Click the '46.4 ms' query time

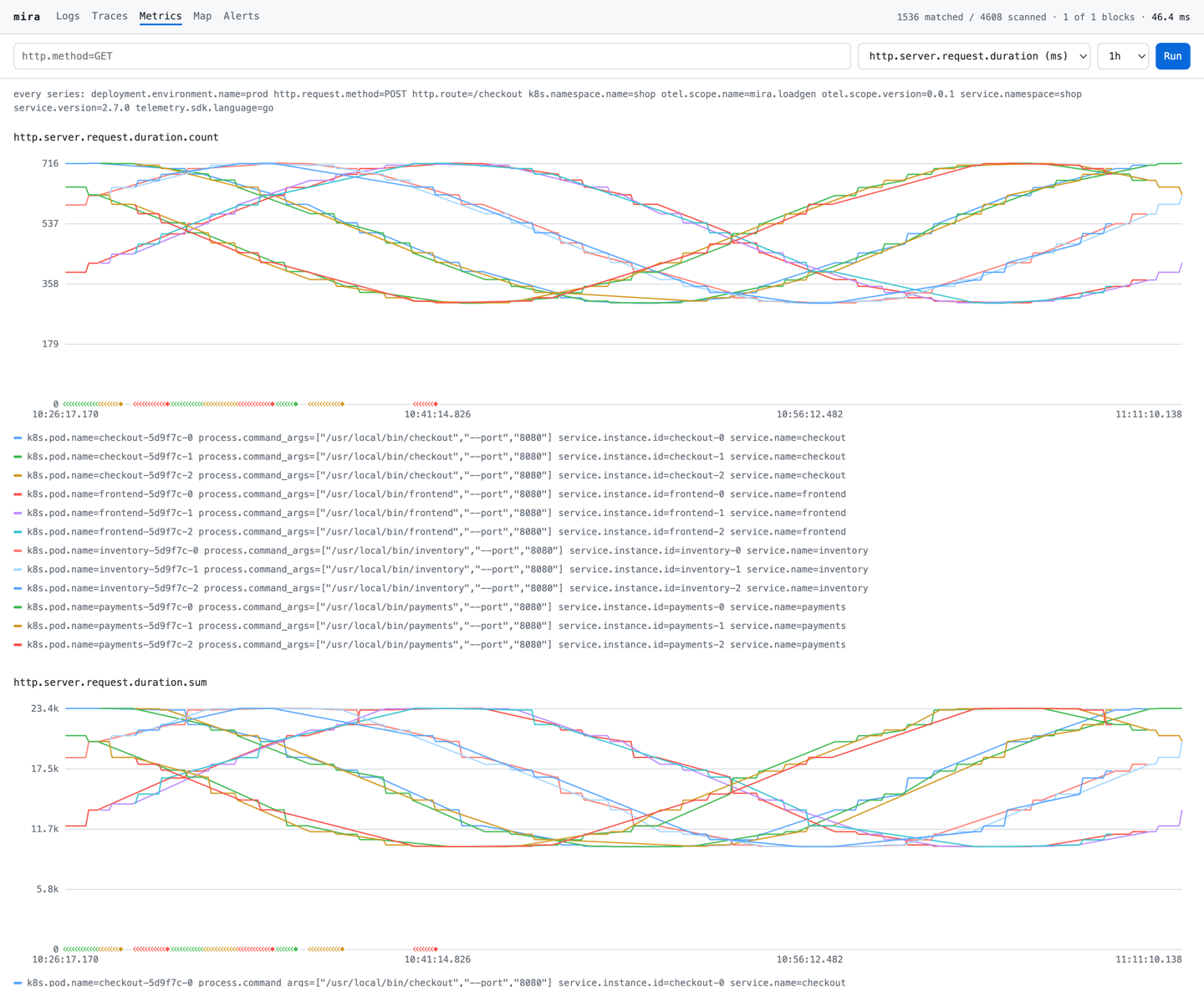[x=1171, y=17]
